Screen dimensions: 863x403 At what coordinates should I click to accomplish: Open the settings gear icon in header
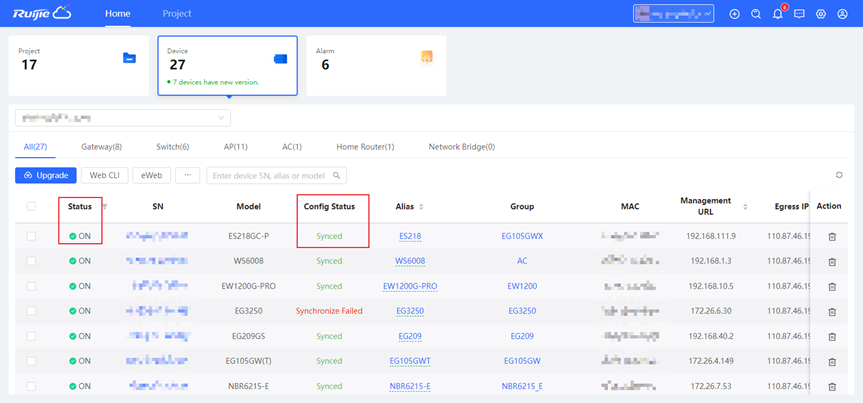tap(821, 14)
